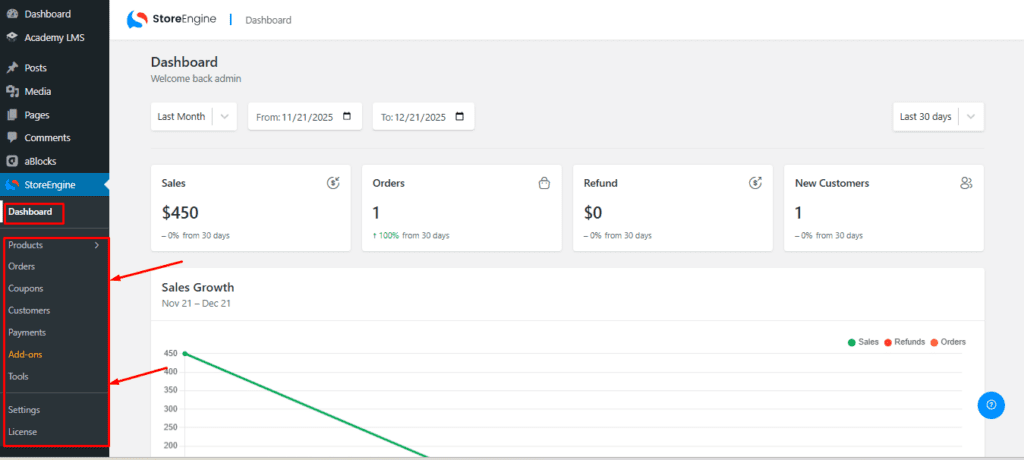
Task: Click the Comments speech bubble icon
Action: (12, 138)
